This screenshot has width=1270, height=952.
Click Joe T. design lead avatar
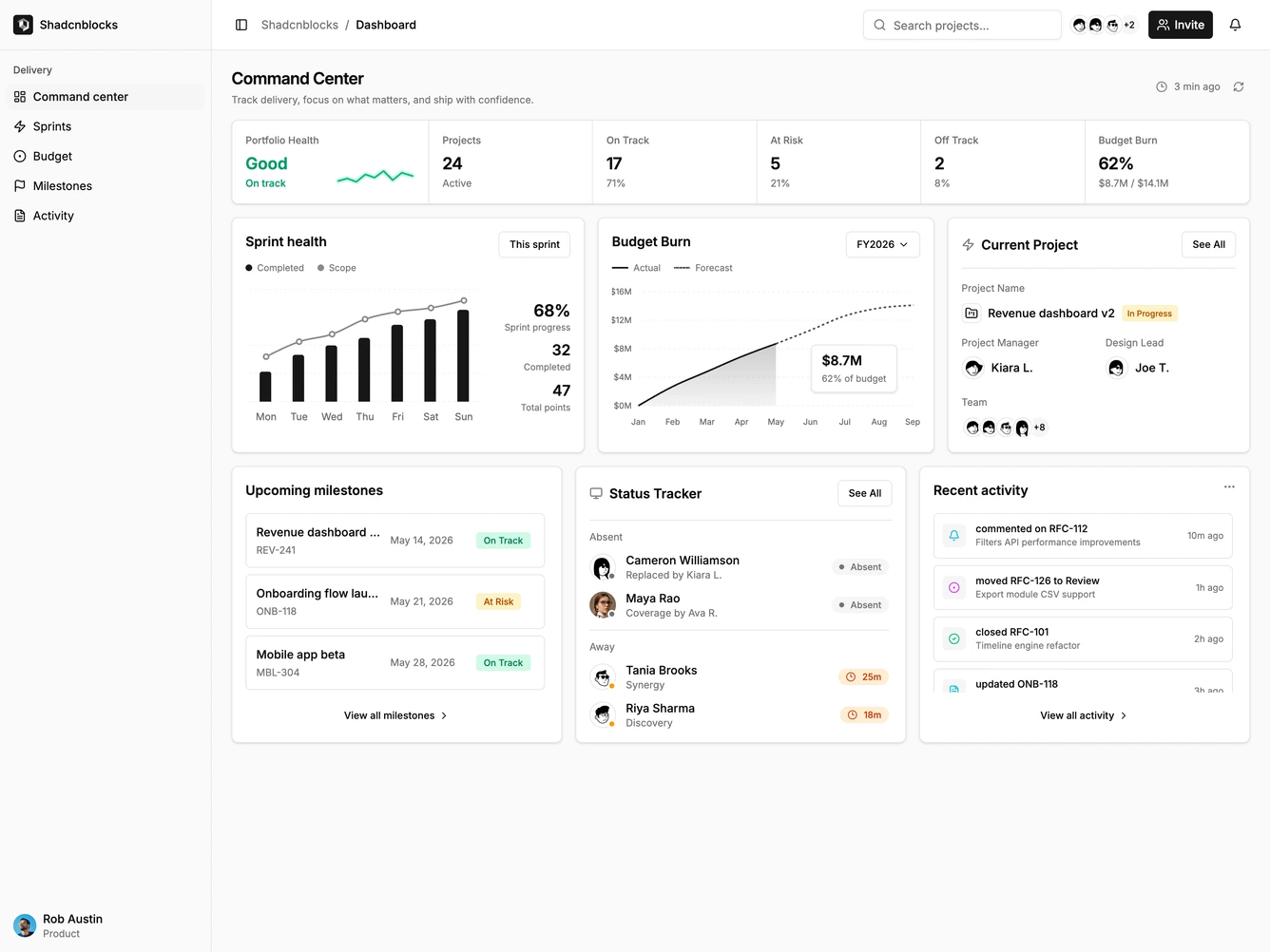click(x=1116, y=368)
